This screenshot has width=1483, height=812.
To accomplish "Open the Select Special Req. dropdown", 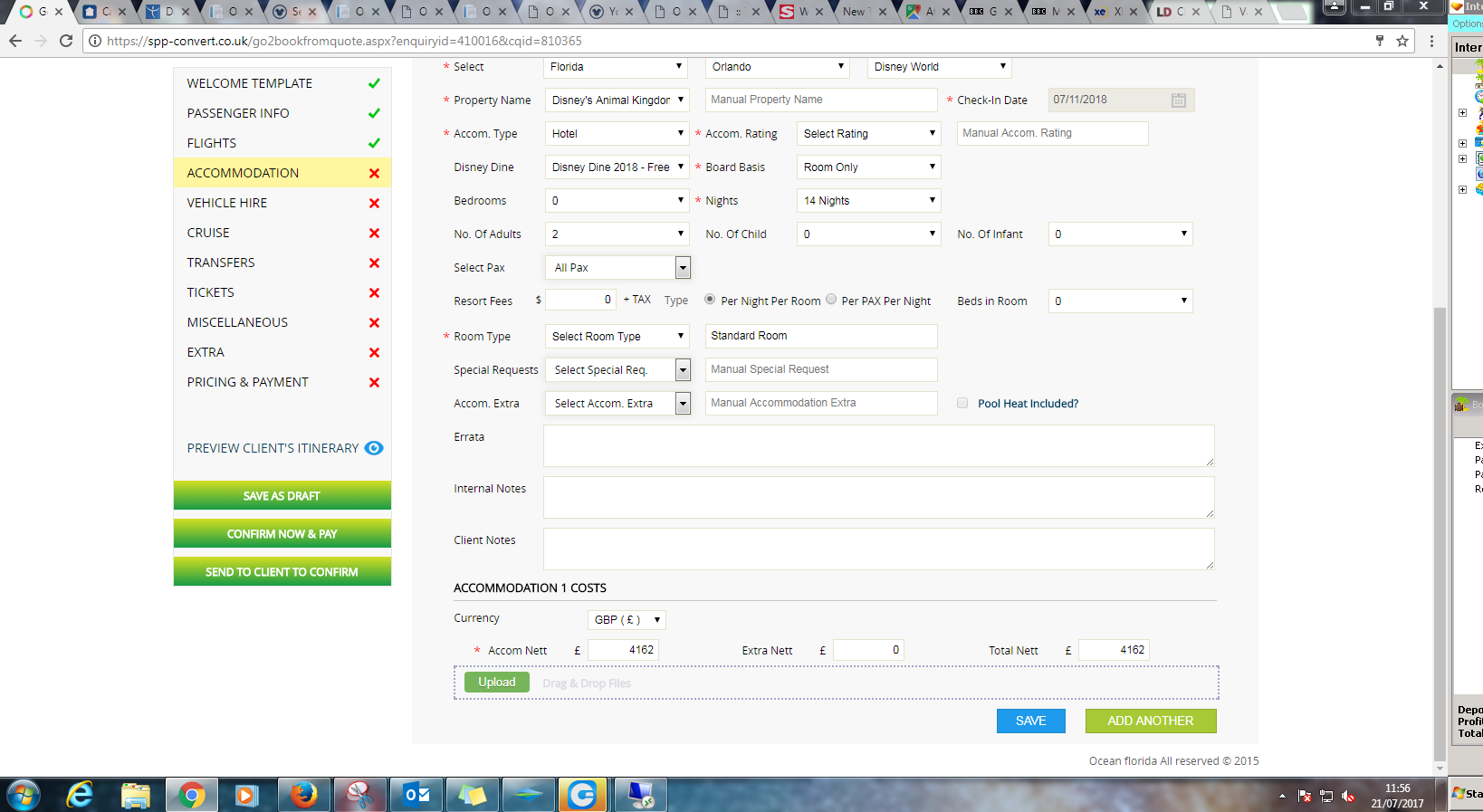I will coord(618,370).
